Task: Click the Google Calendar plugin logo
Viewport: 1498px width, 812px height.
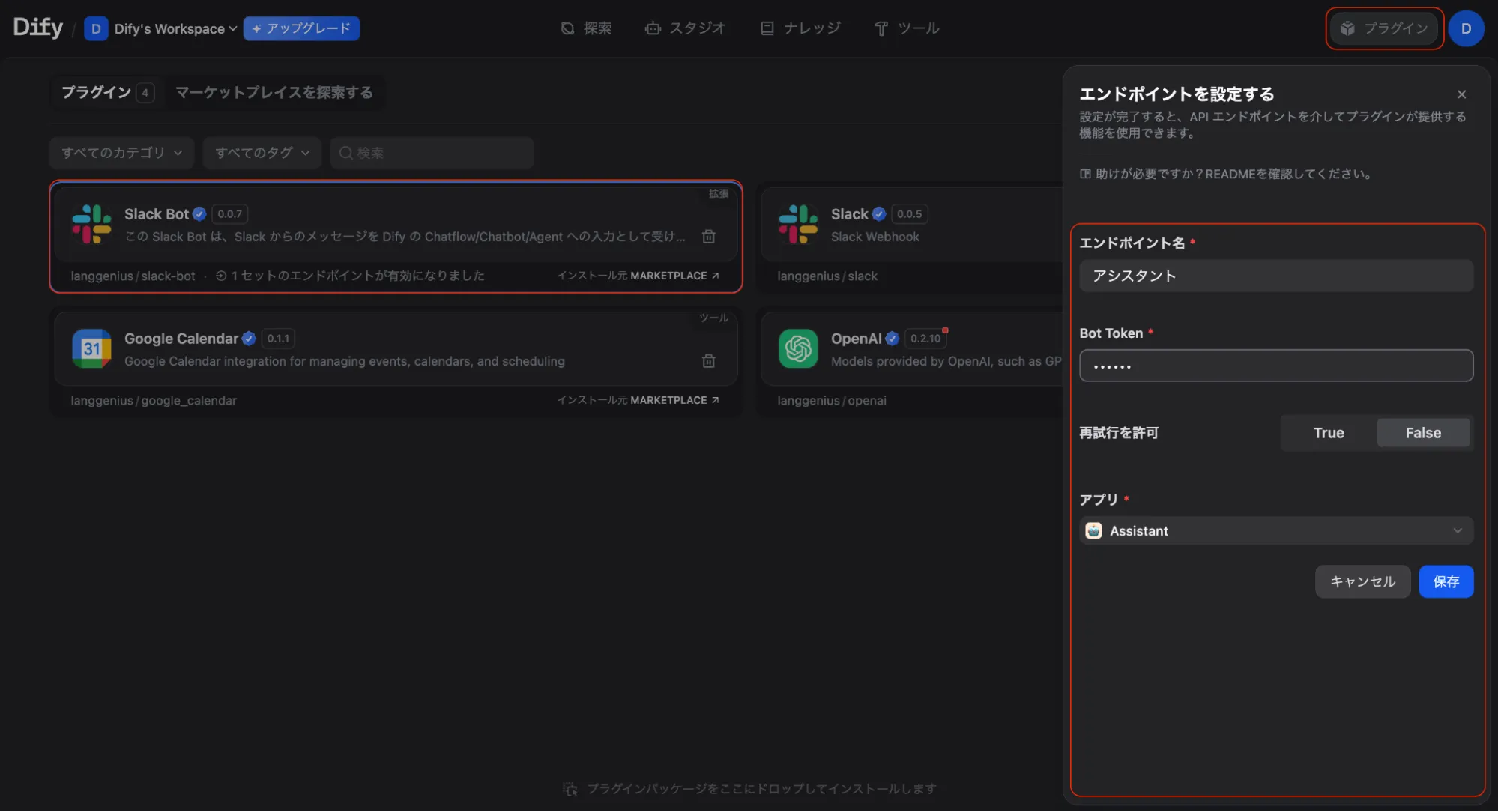Action: click(91, 348)
